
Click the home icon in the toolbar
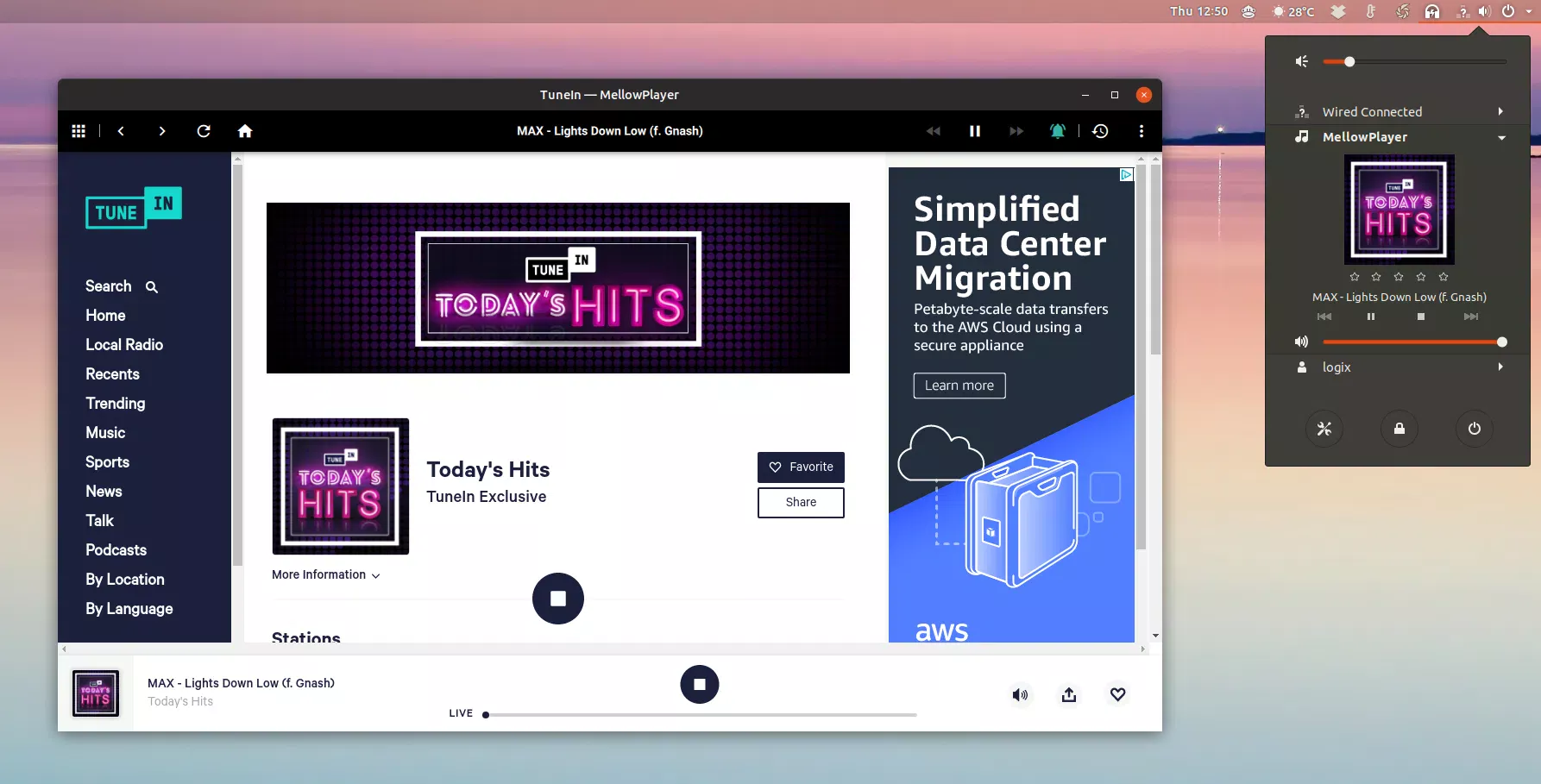coord(245,130)
